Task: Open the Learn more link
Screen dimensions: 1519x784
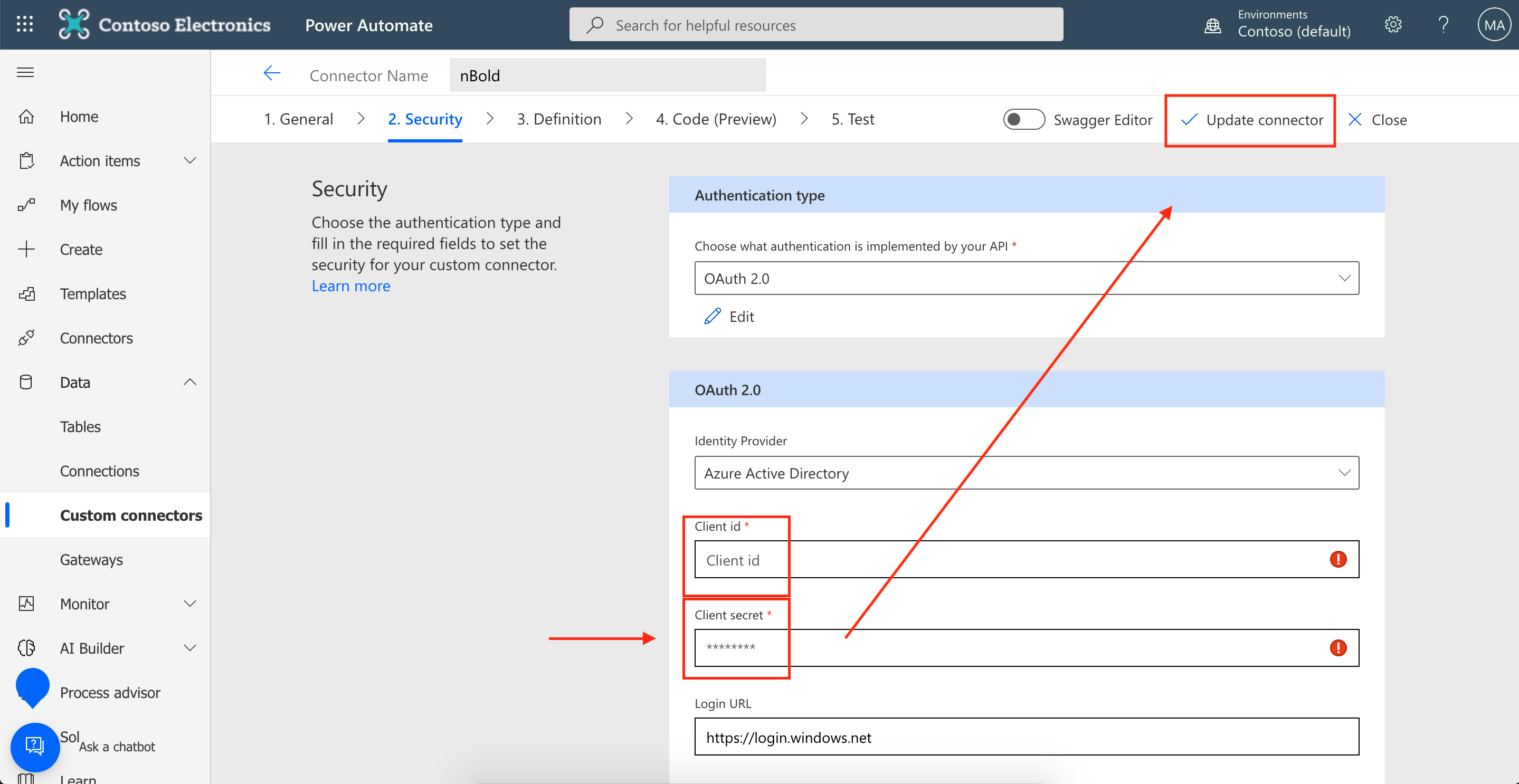Action: tap(350, 286)
